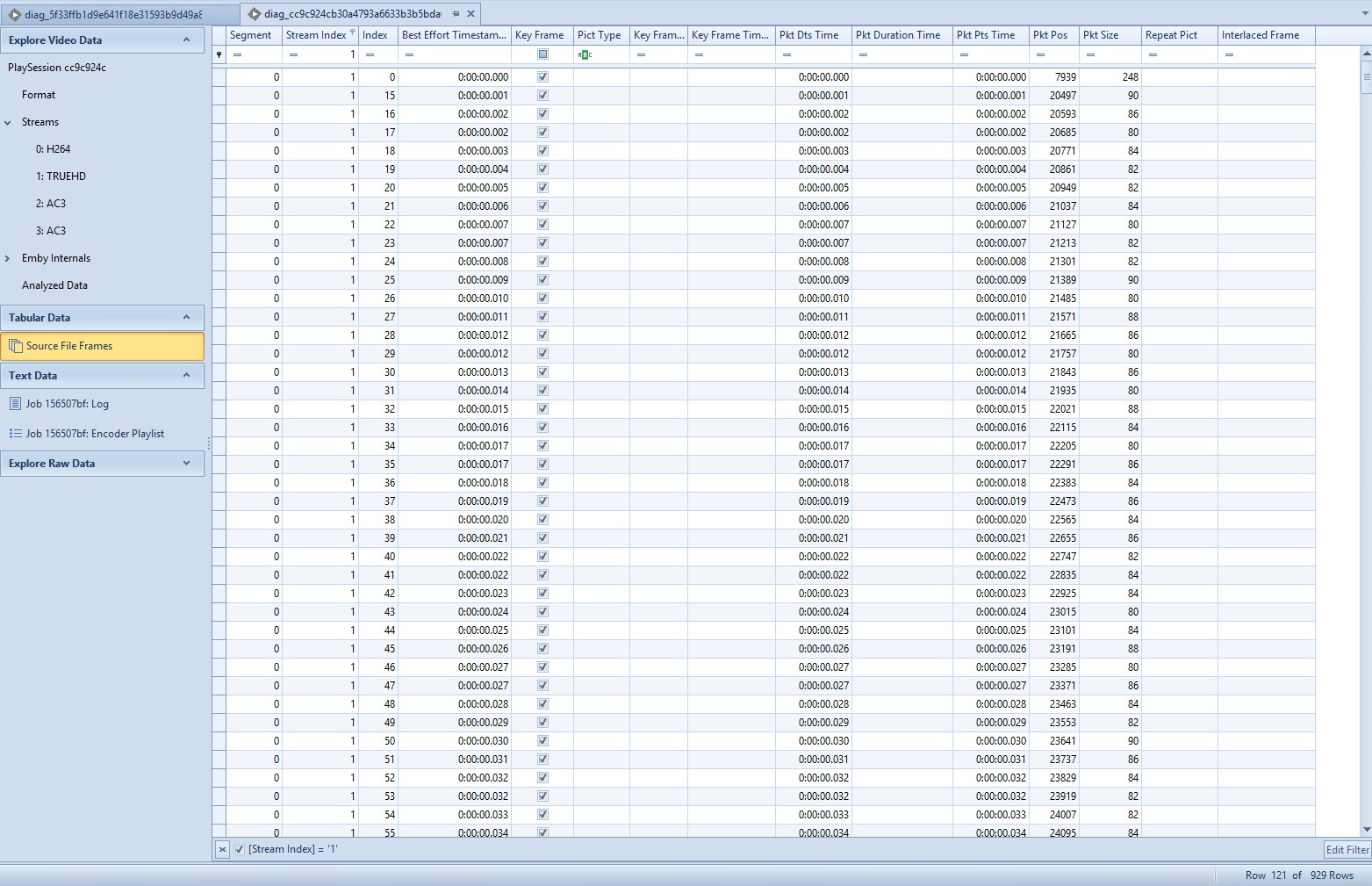1372x886 pixels.
Task: Click the Encoder Playlist list icon
Action: click(15, 434)
